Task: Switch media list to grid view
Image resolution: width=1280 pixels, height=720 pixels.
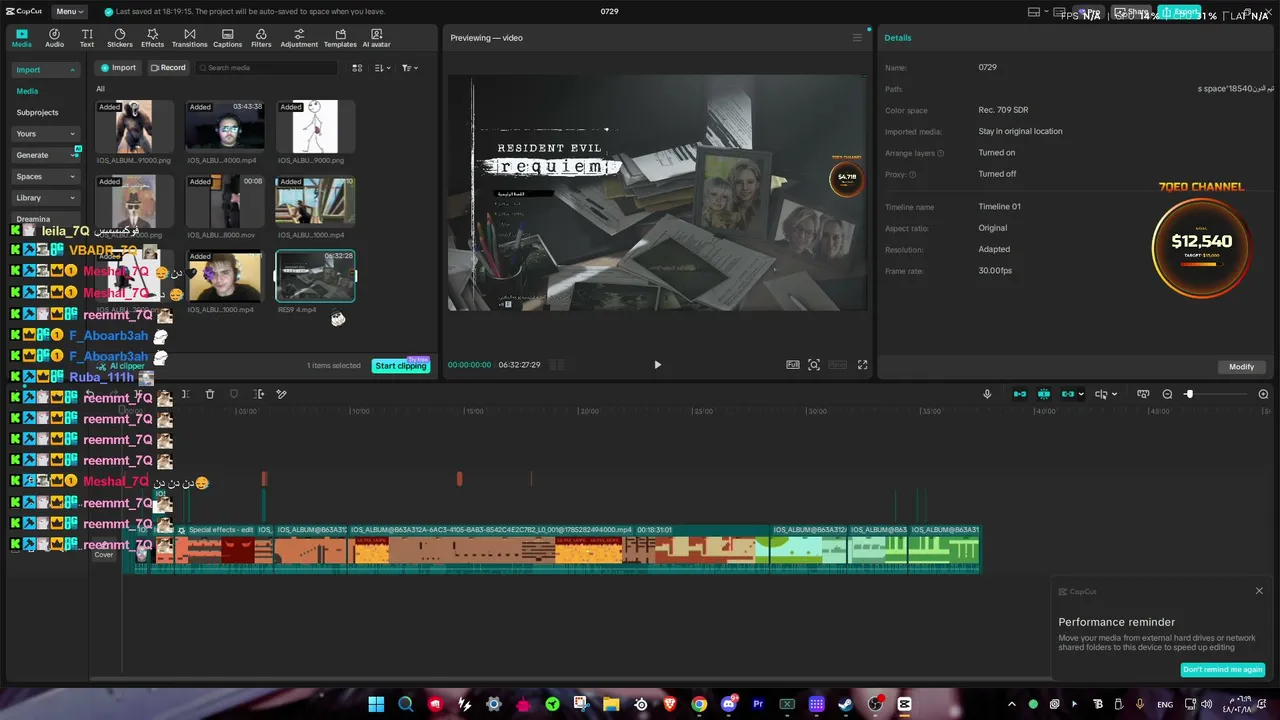Action: pyautogui.click(x=357, y=68)
